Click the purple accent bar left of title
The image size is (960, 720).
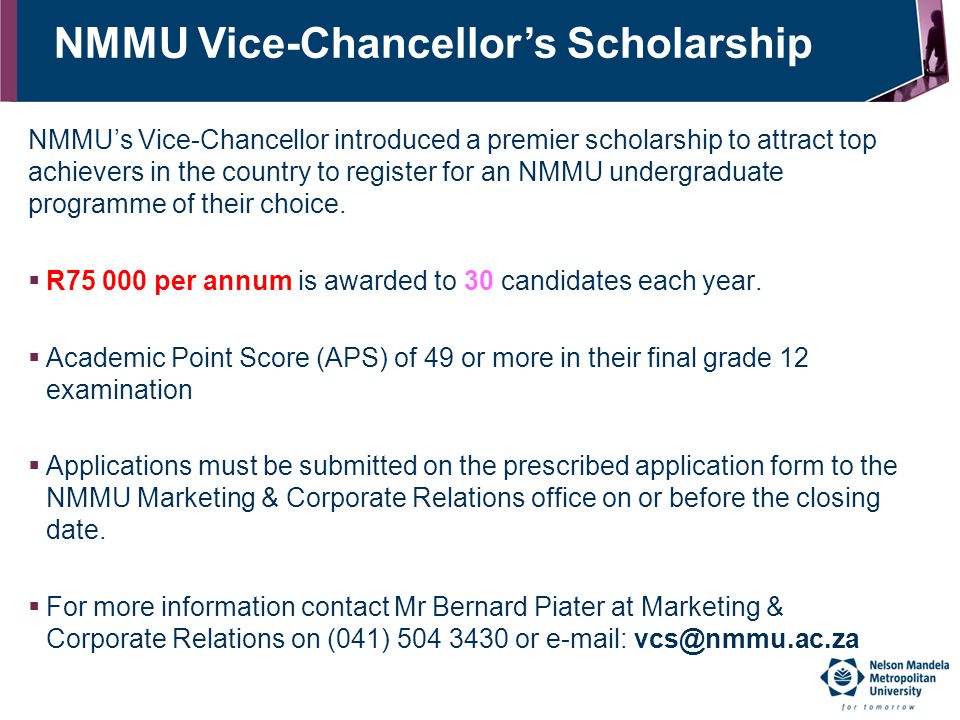pyautogui.click(x=9, y=50)
